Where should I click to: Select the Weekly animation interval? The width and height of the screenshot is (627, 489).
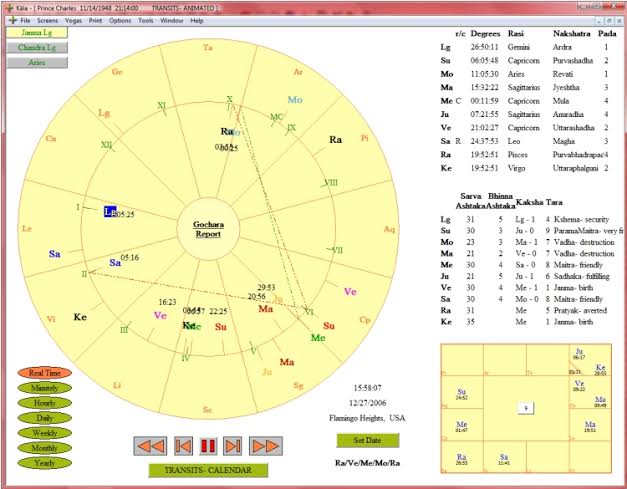point(45,433)
